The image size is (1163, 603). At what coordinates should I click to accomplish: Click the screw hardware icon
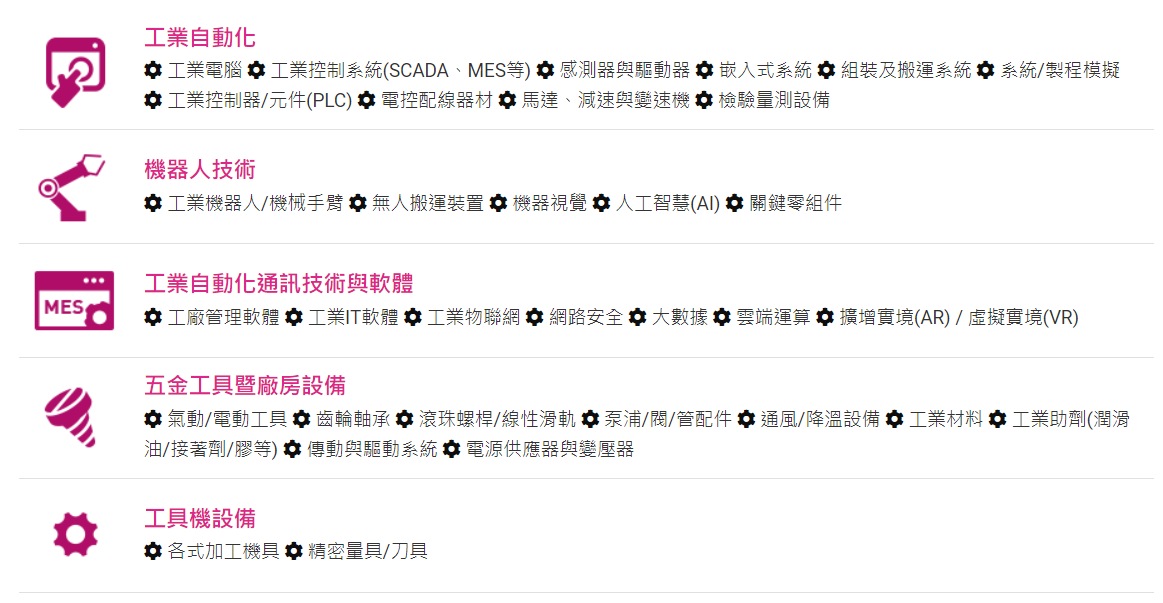click(x=71, y=417)
